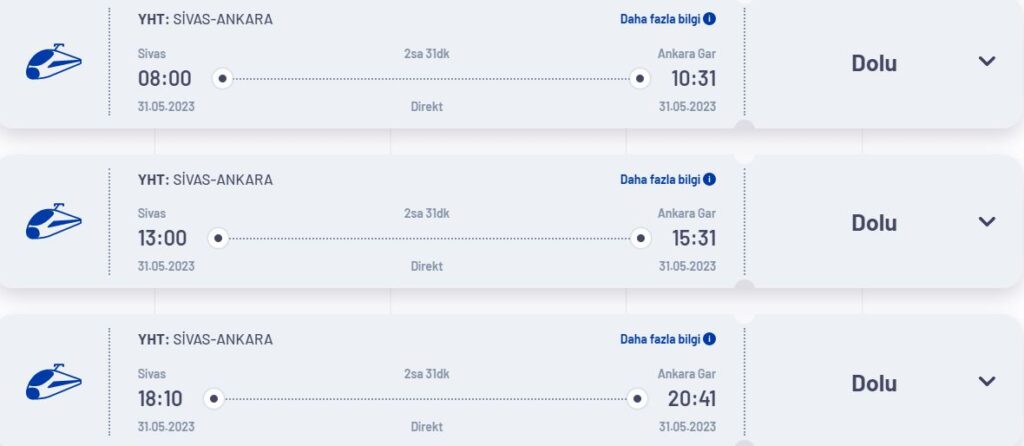
Task: Click the 'Dolu' status of the 18:10 train
Action: [874, 383]
